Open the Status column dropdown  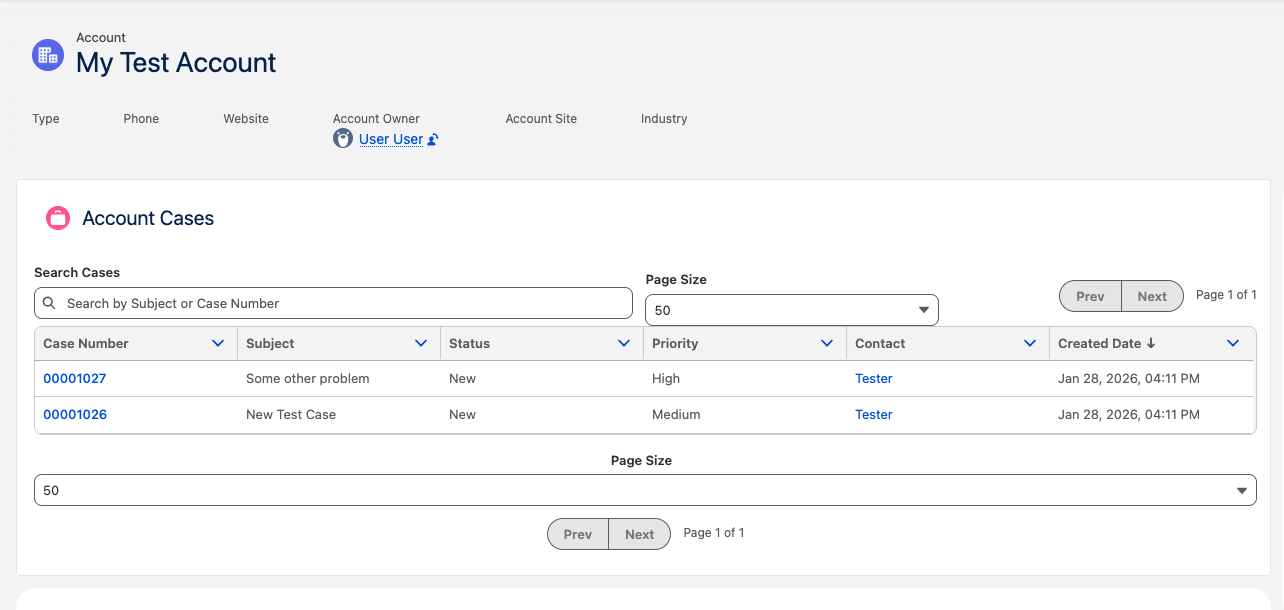point(624,343)
